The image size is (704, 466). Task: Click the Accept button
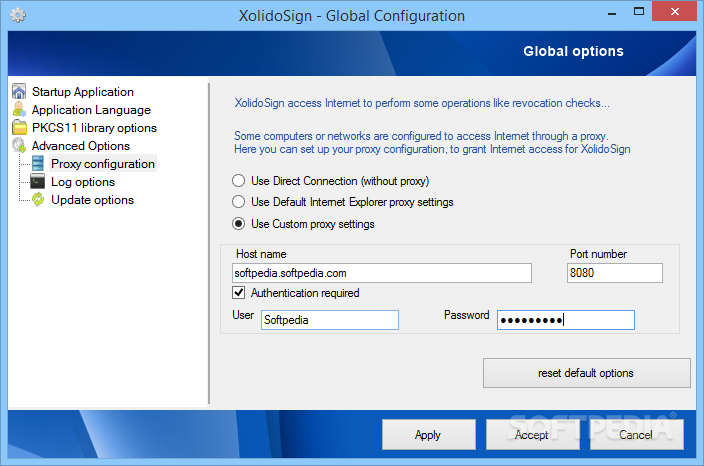pos(532,434)
